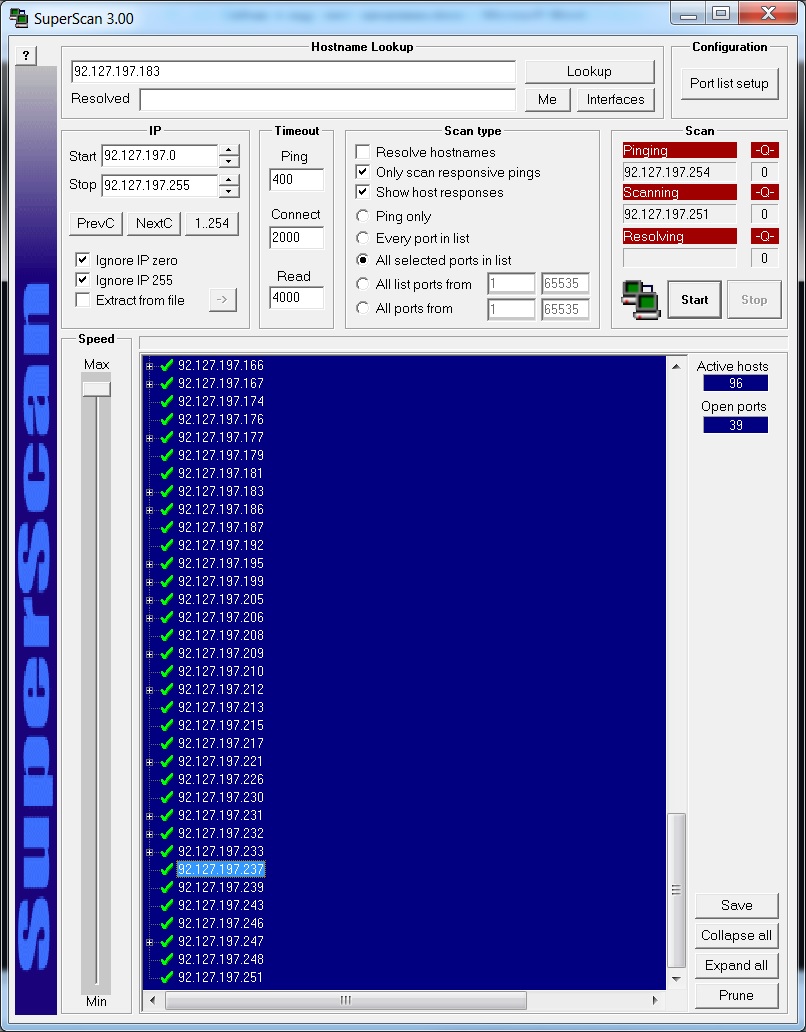The image size is (806, 1032).
Task: Click the Me button
Action: pos(547,99)
